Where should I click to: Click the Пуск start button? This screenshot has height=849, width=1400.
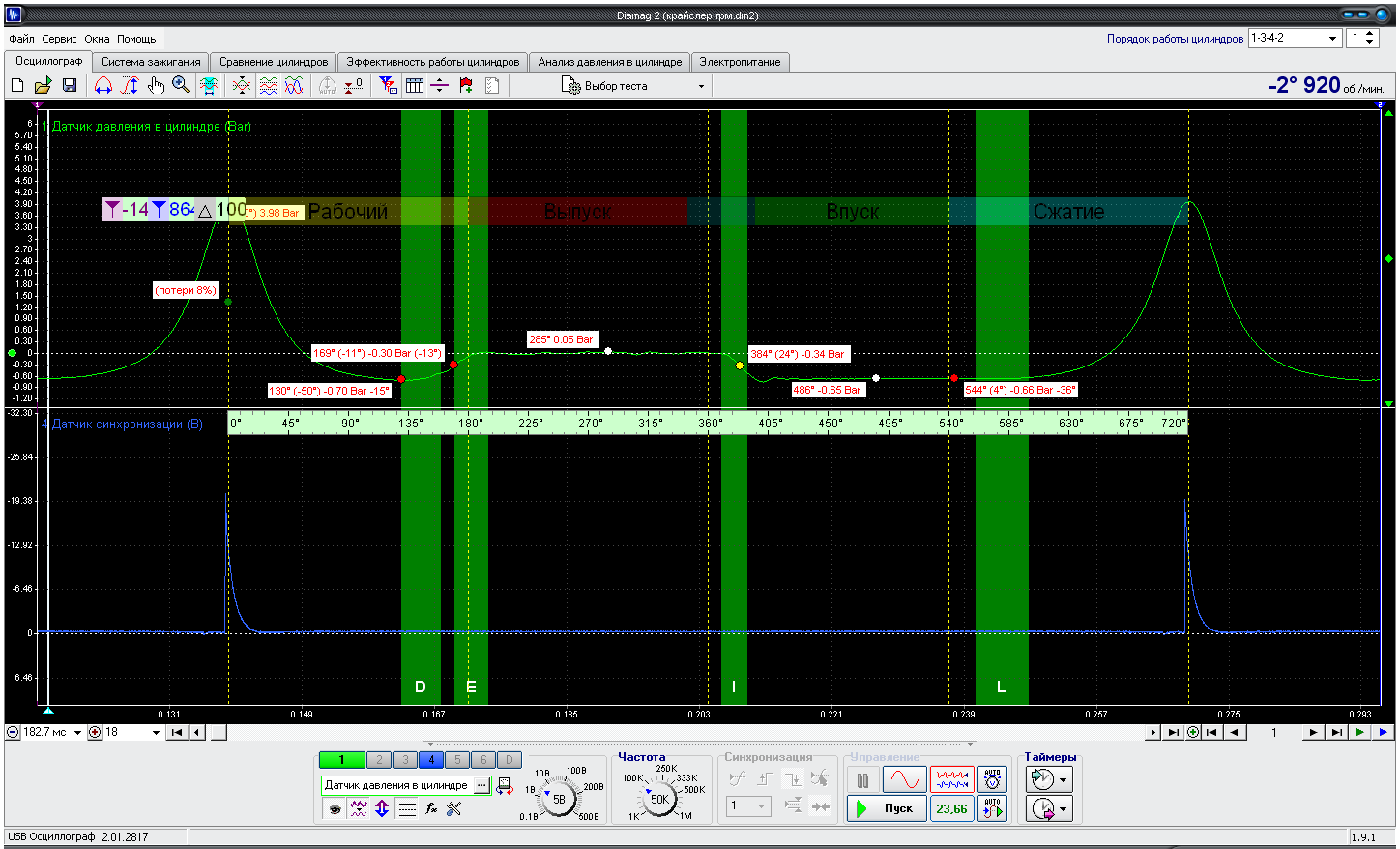tap(887, 808)
